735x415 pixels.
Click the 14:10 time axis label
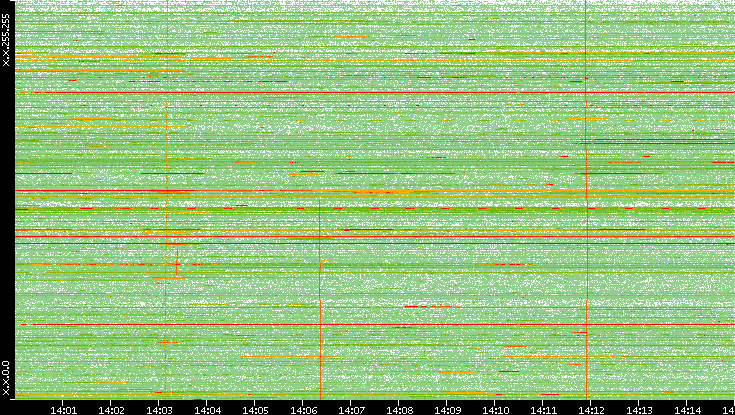pyautogui.click(x=495, y=410)
